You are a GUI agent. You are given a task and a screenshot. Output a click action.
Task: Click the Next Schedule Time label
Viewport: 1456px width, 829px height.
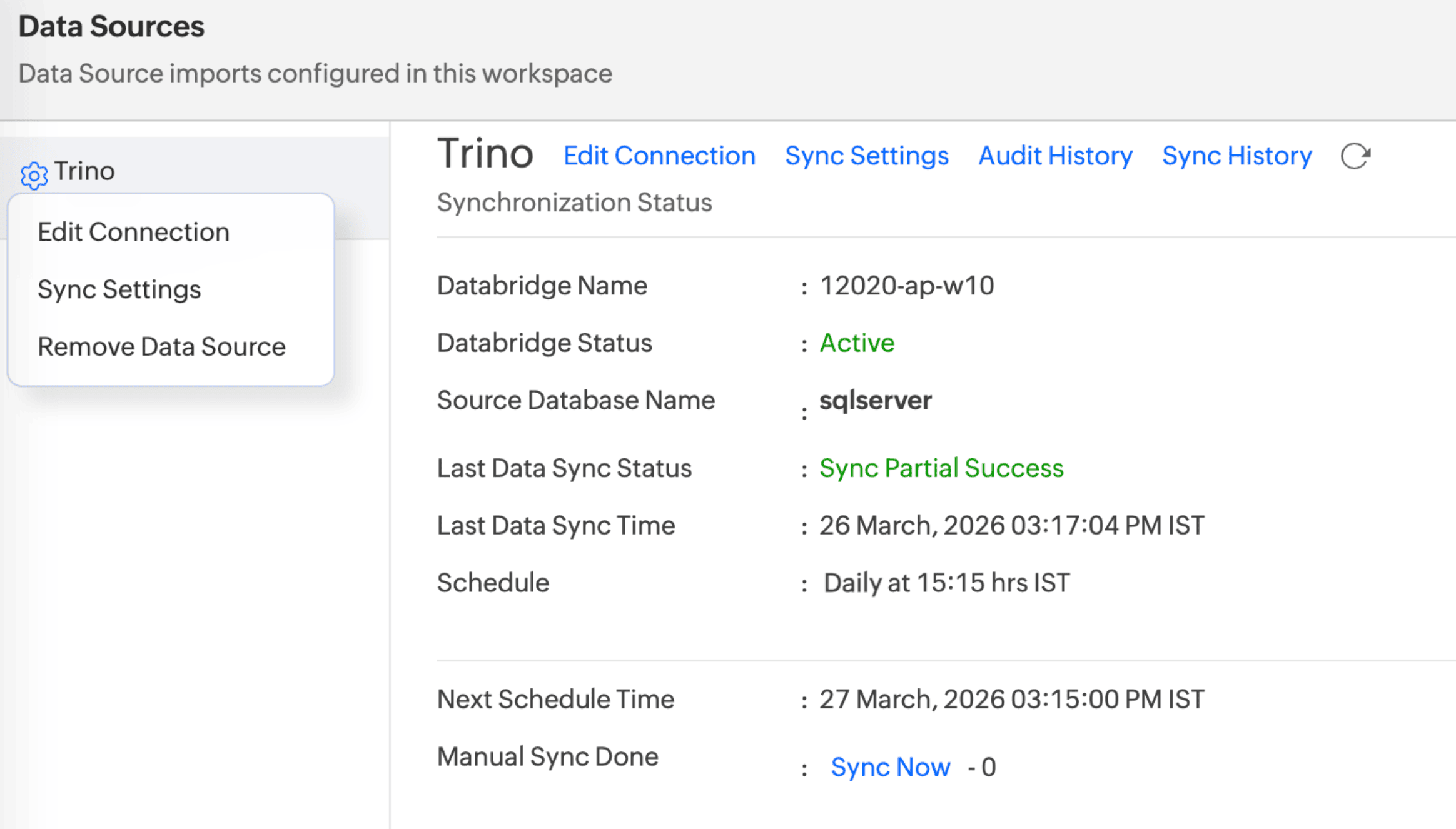coord(556,699)
